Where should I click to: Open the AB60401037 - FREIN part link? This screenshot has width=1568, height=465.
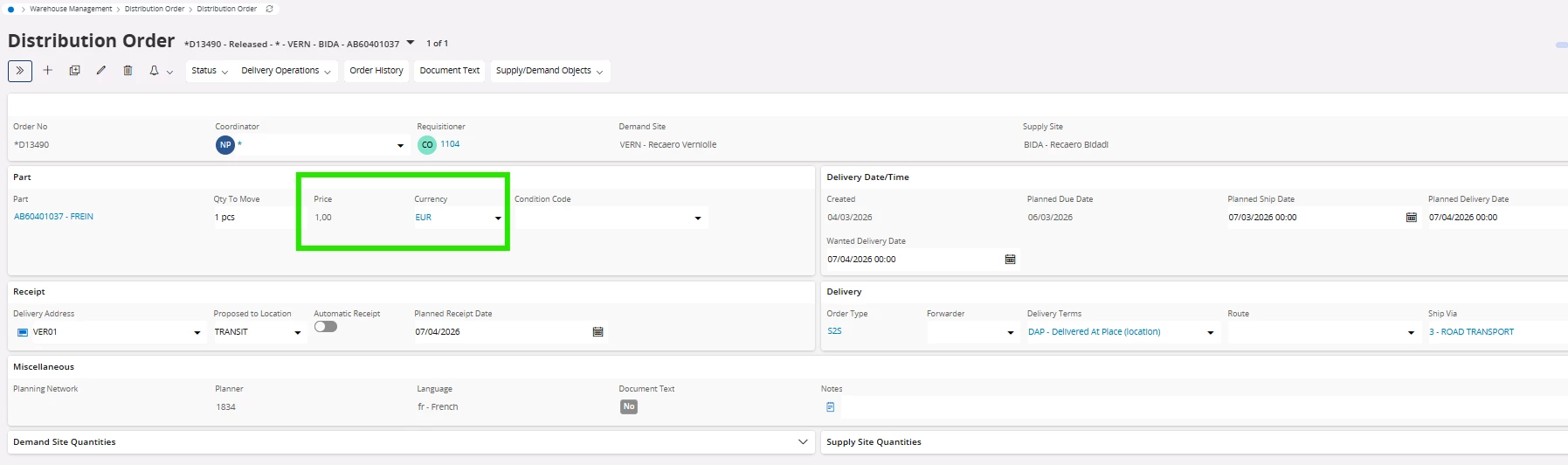(53, 217)
